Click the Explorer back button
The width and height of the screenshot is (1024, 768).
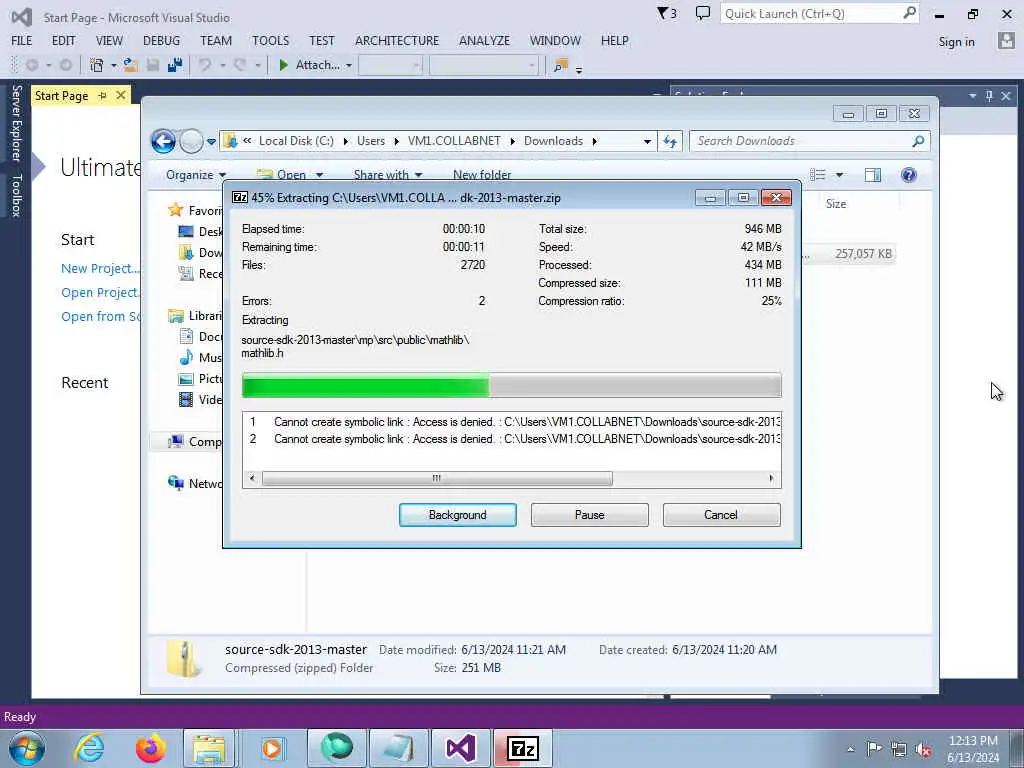point(163,141)
